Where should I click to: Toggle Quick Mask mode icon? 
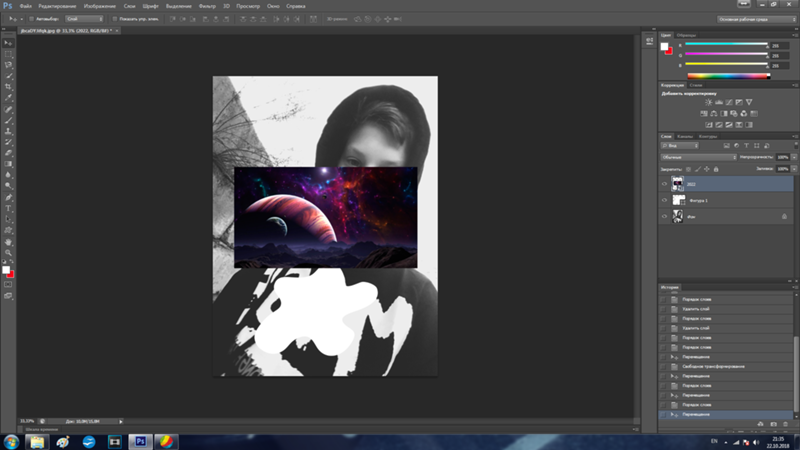[x=8, y=285]
